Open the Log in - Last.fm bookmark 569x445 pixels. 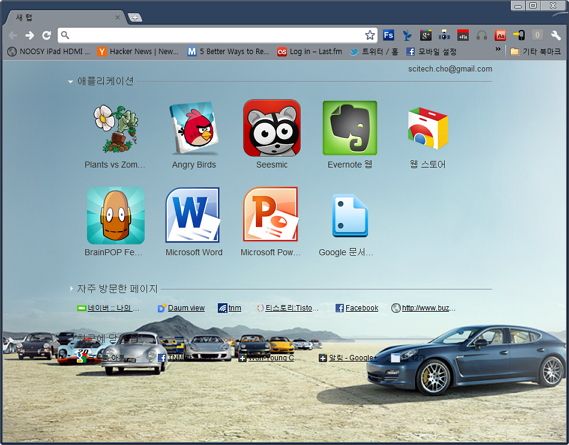pos(310,52)
